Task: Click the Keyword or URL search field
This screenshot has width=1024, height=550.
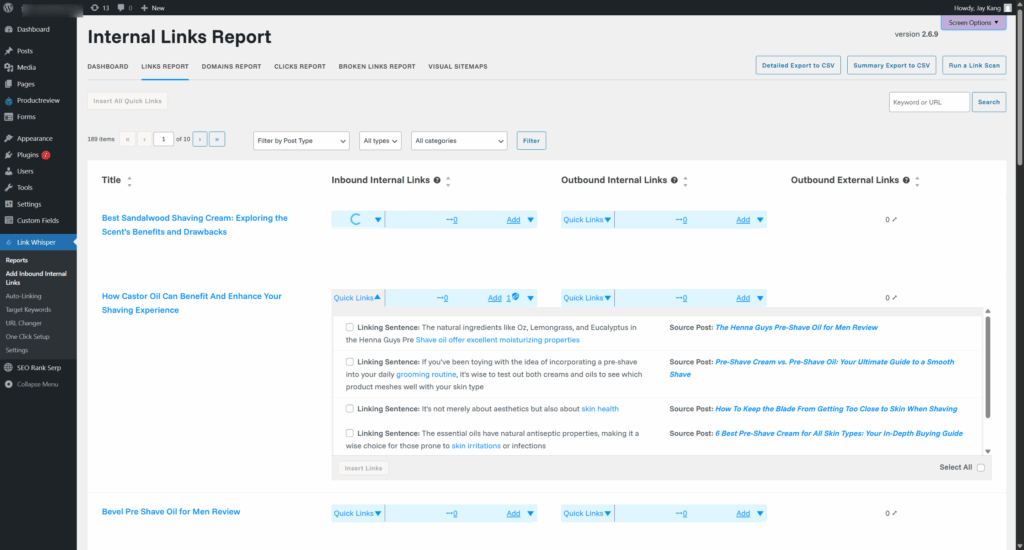Action: coord(928,102)
